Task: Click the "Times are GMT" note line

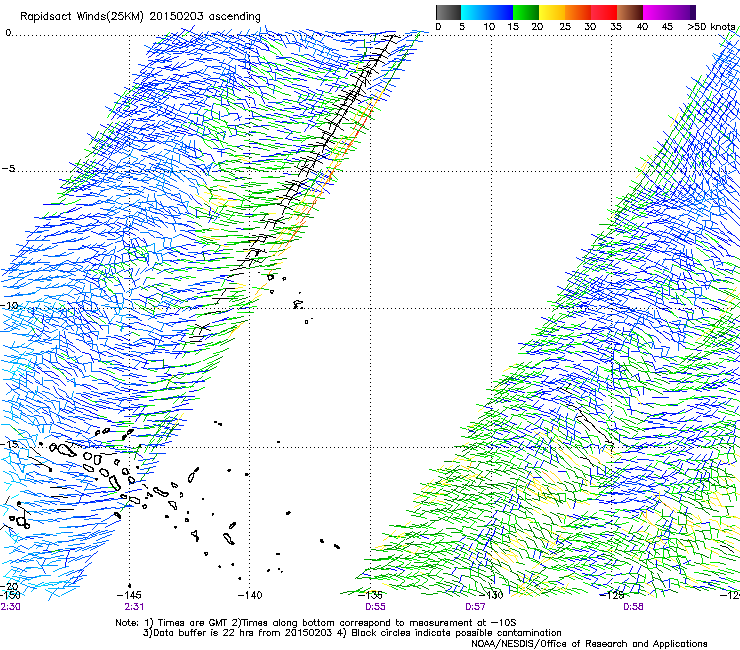Action: tap(316, 623)
